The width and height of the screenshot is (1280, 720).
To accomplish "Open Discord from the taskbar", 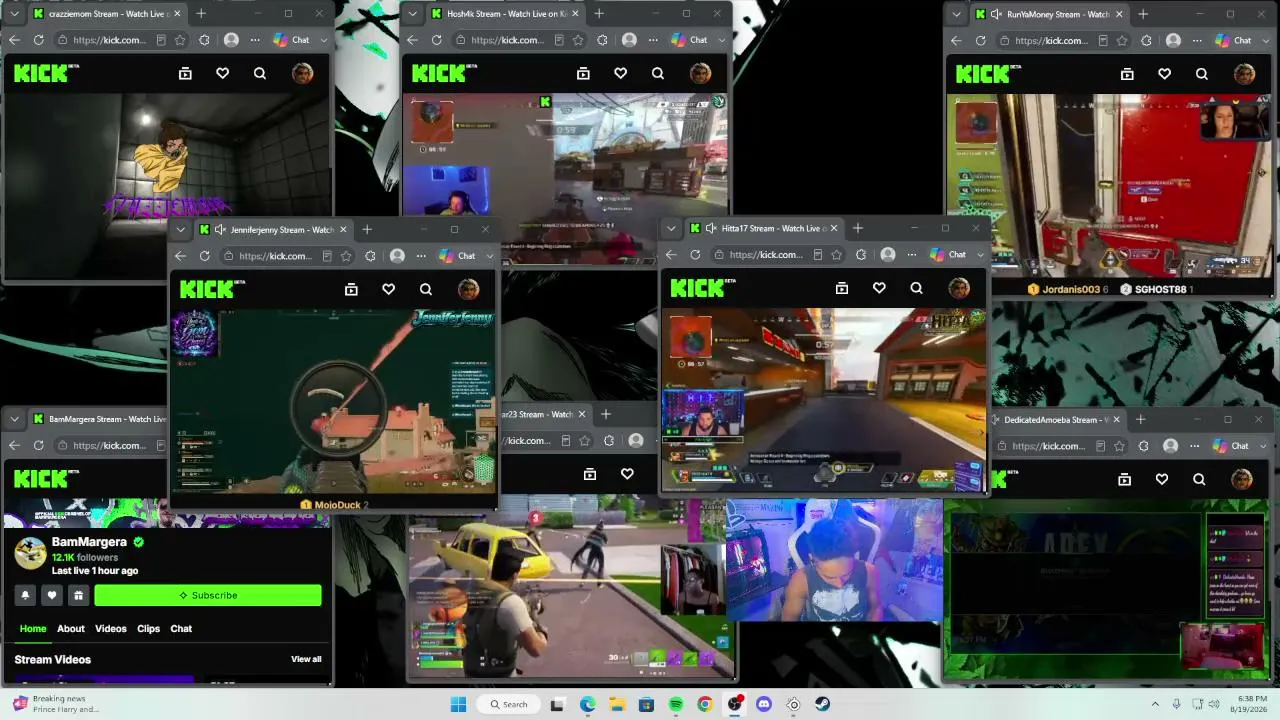I will coord(764,704).
